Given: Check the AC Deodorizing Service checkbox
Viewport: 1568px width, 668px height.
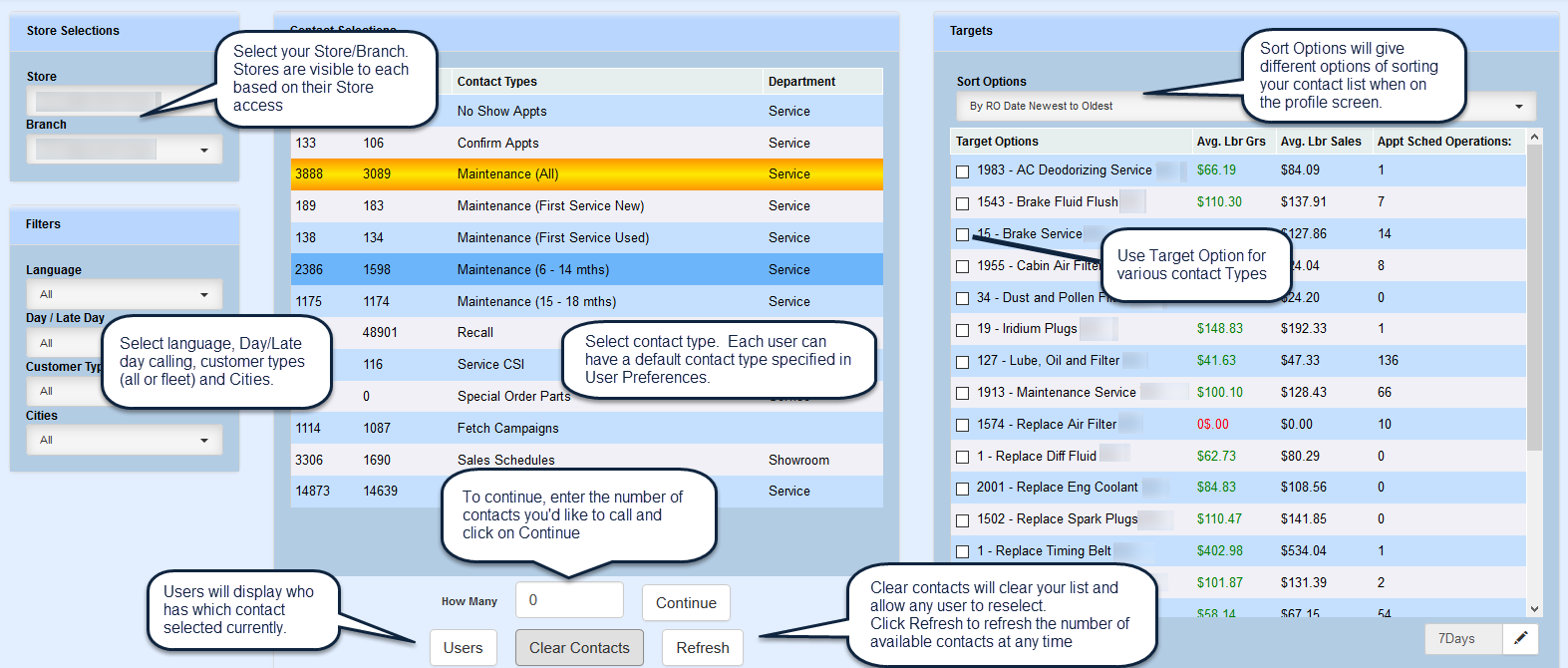Looking at the screenshot, I should pos(962,171).
